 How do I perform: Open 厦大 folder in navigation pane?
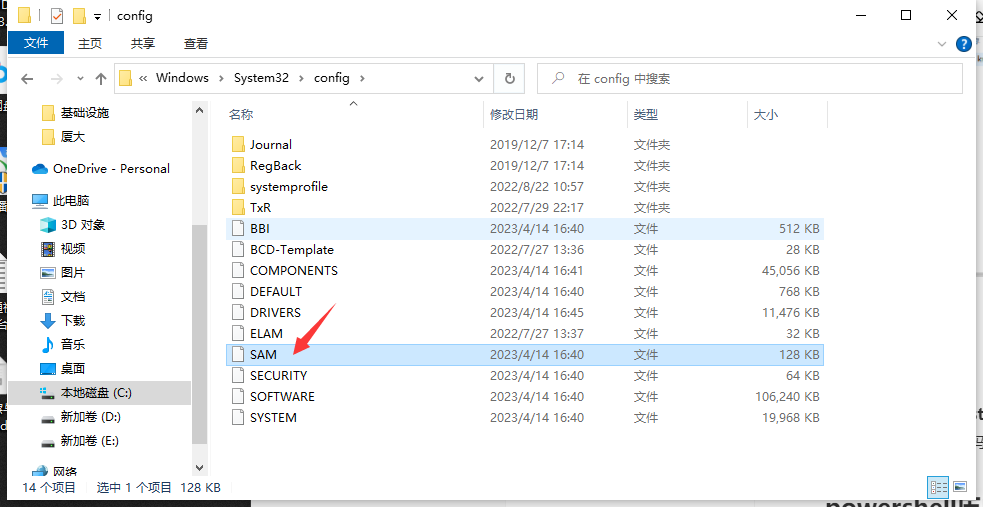click(73, 137)
